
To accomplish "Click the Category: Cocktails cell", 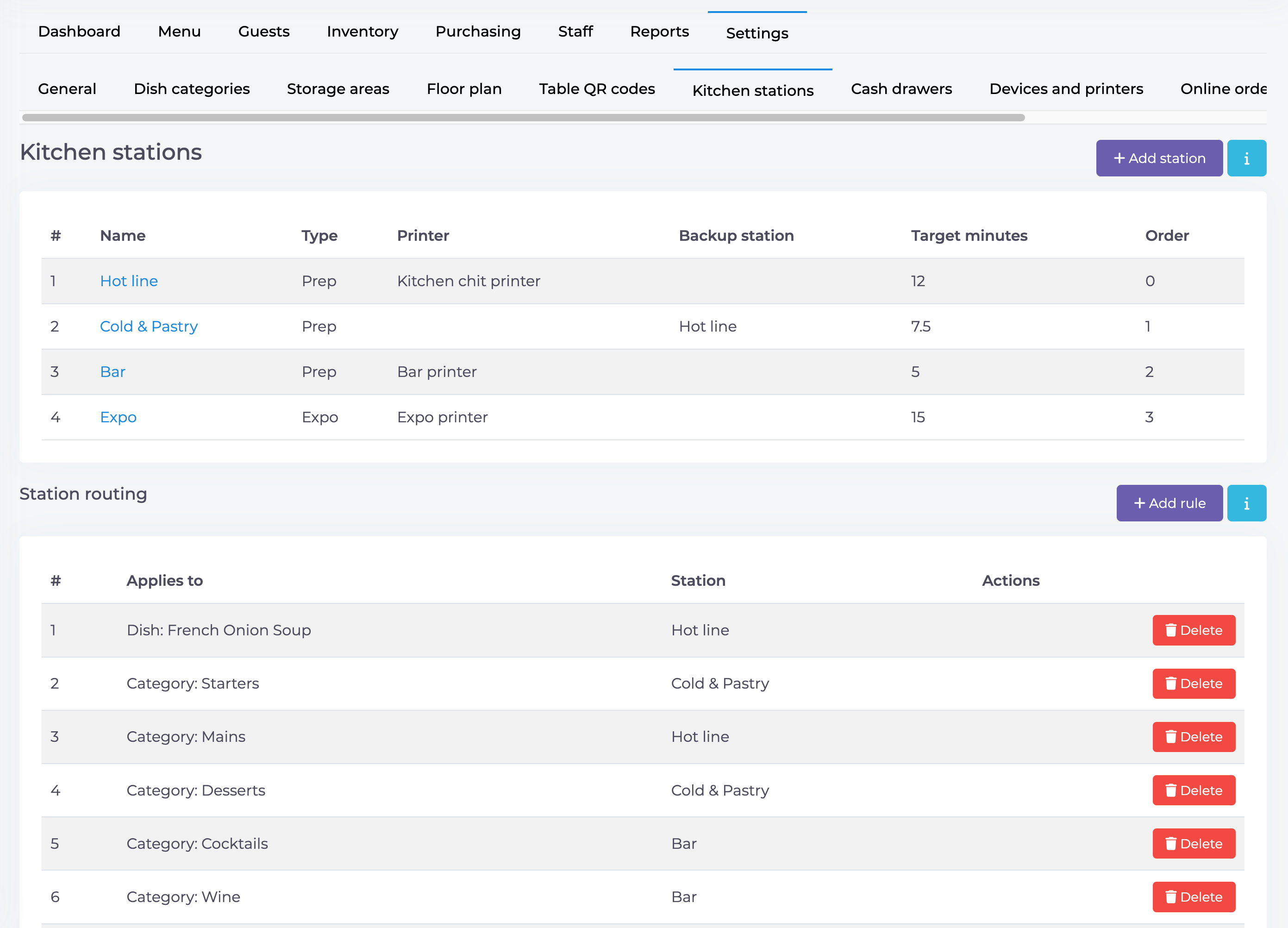I will pyautogui.click(x=197, y=844).
